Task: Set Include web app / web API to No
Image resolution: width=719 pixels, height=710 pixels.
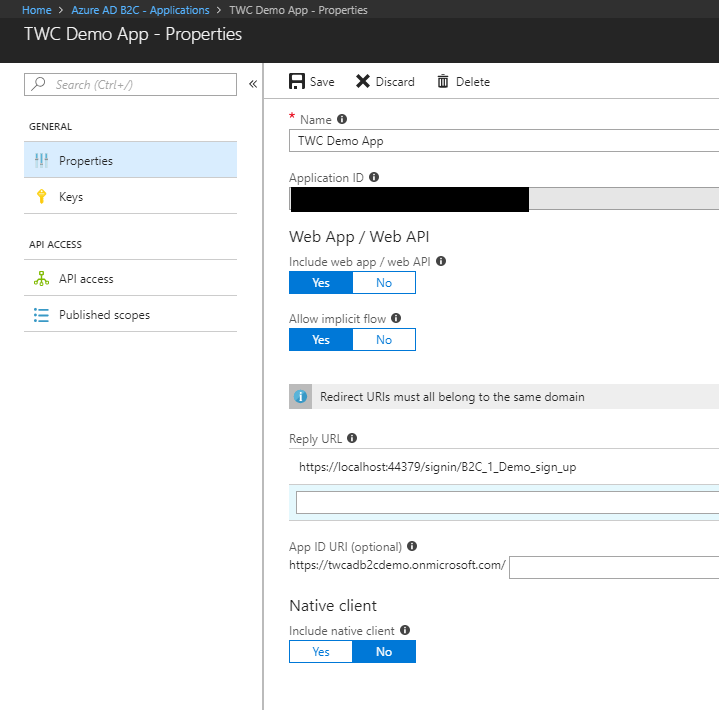Action: click(x=384, y=283)
